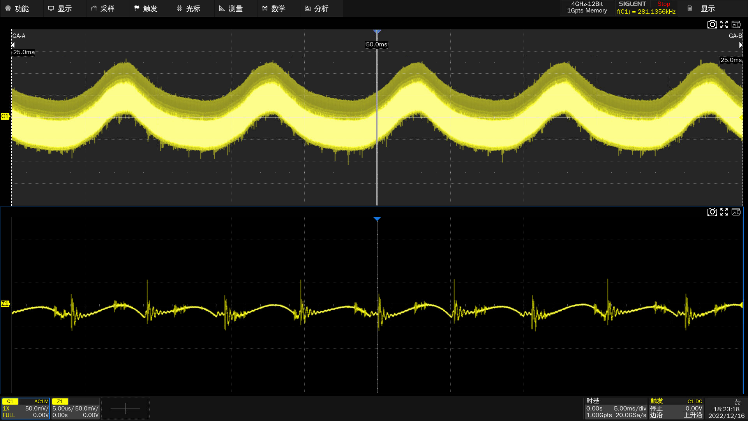748x421 pixels.
Task: Click the rightmost corner icon of the lower zoom window
Action: click(736, 212)
